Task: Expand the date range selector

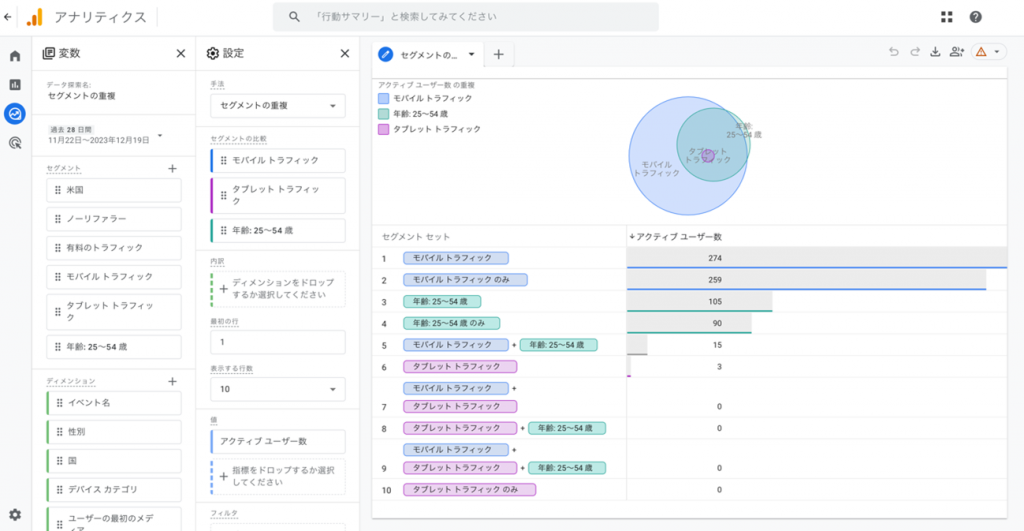Action: pos(159,136)
